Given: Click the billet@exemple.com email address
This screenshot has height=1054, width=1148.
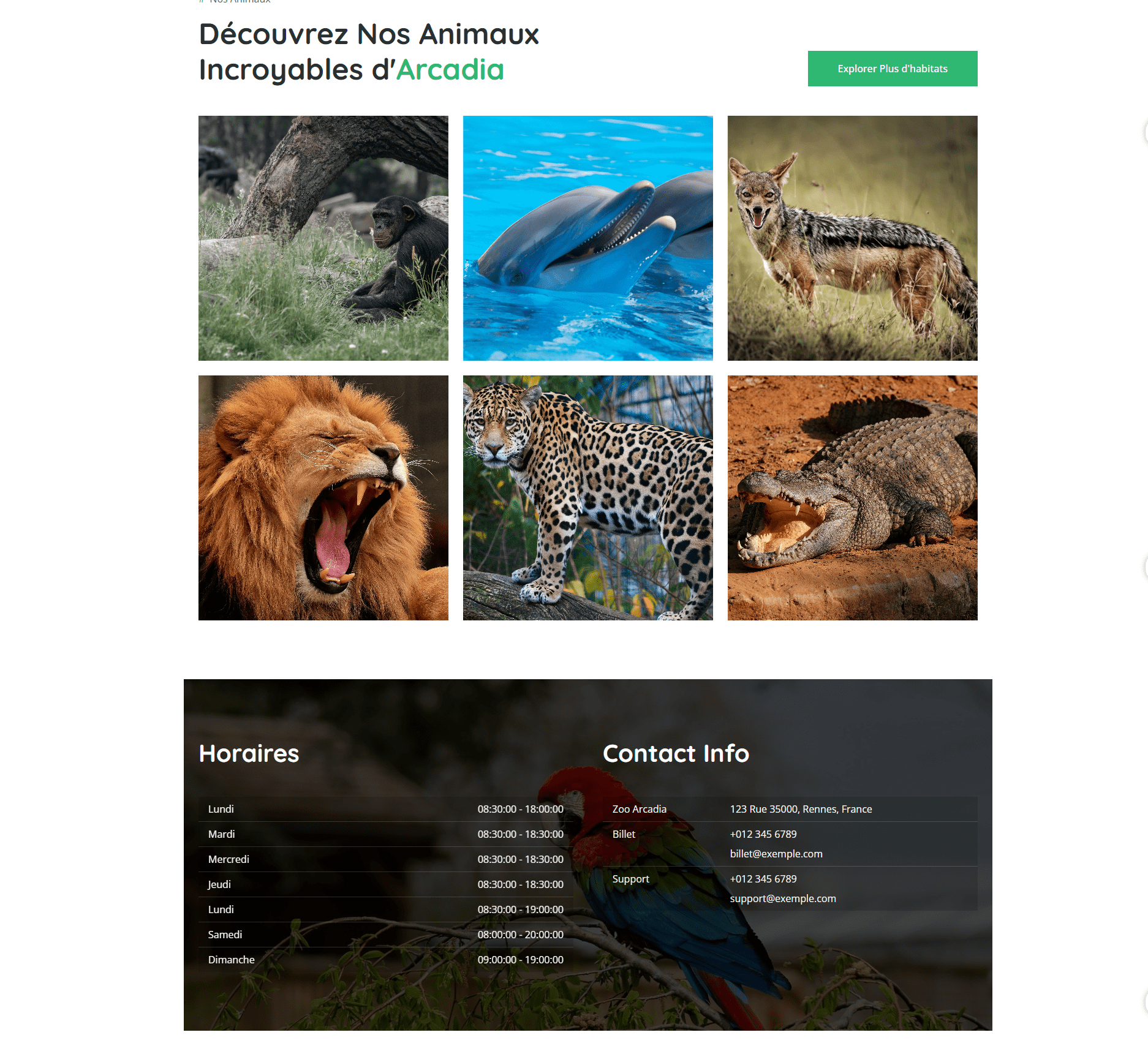Looking at the screenshot, I should click(776, 854).
